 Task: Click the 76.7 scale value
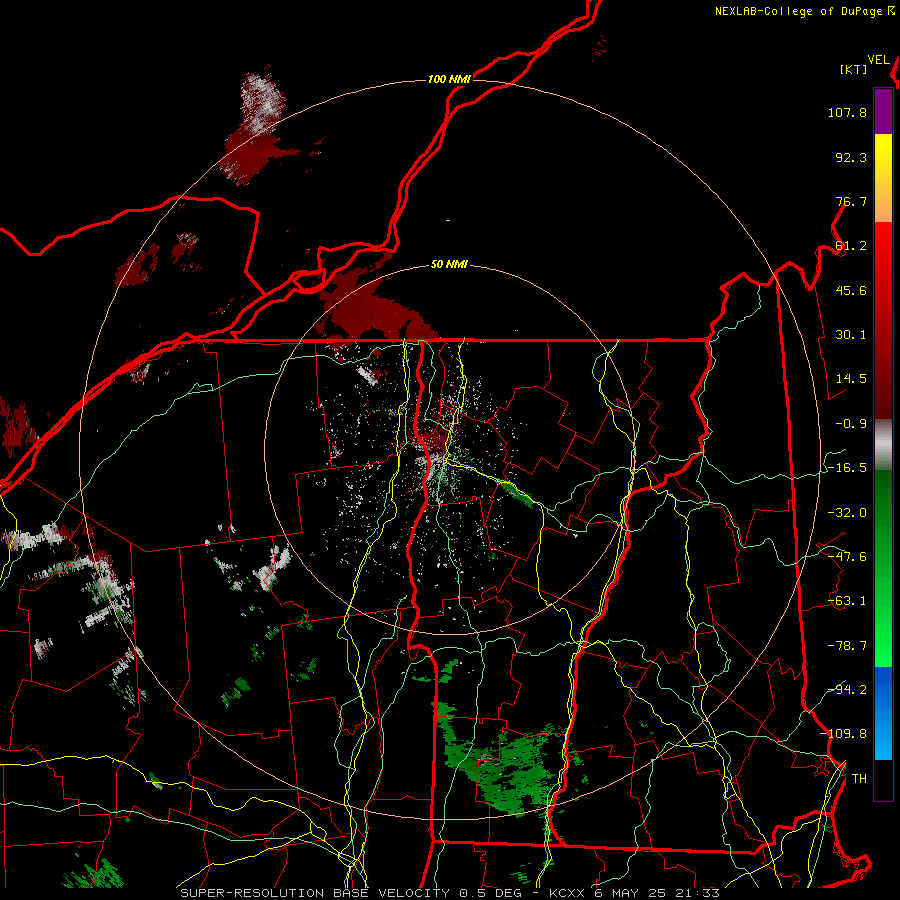pos(851,201)
